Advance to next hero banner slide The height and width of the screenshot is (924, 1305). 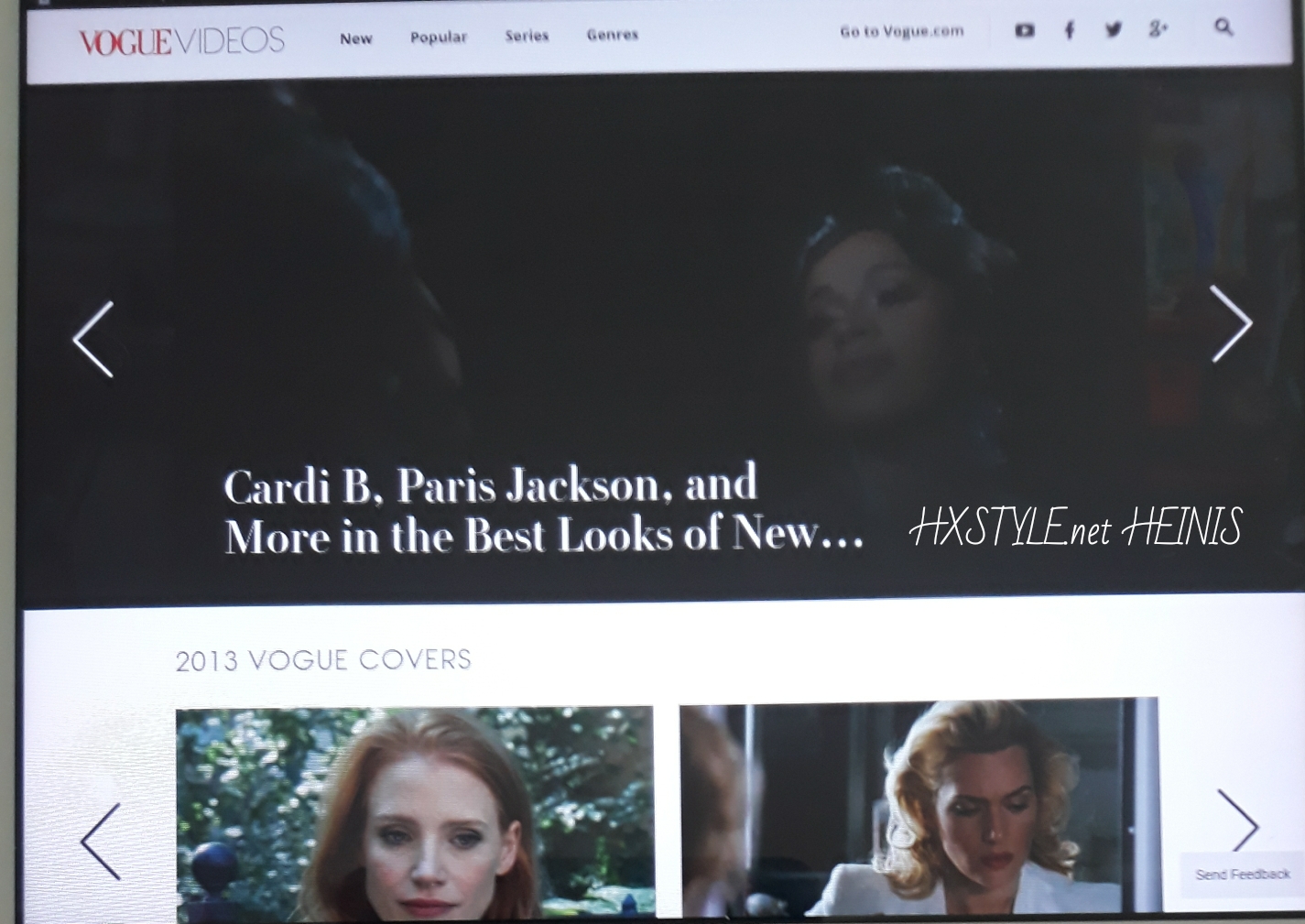point(1231,323)
